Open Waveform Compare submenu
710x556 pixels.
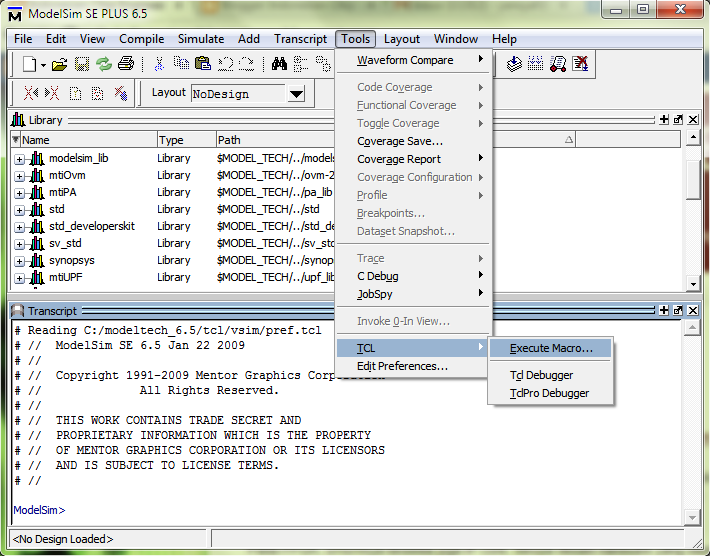pyautogui.click(x=413, y=60)
